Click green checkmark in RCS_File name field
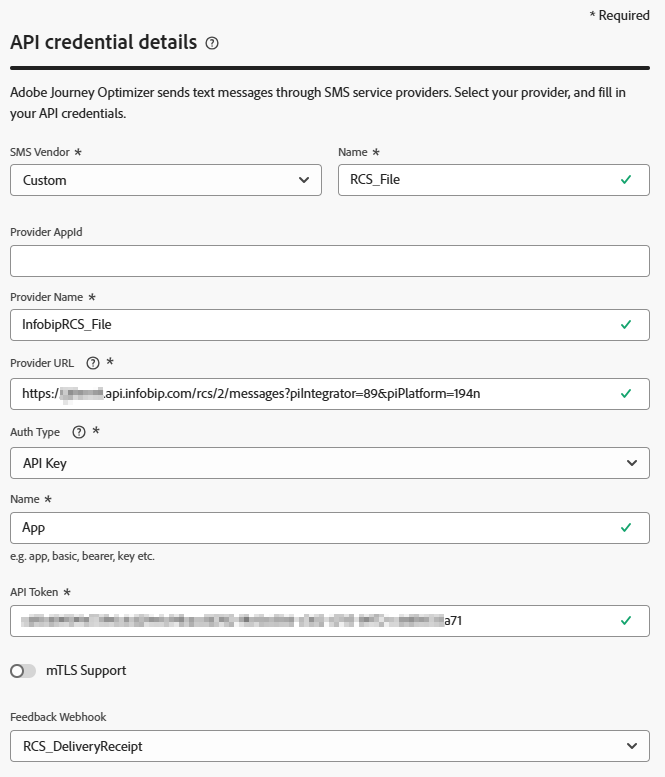Screen dimensions: 665x777 pyautogui.click(x=626, y=180)
